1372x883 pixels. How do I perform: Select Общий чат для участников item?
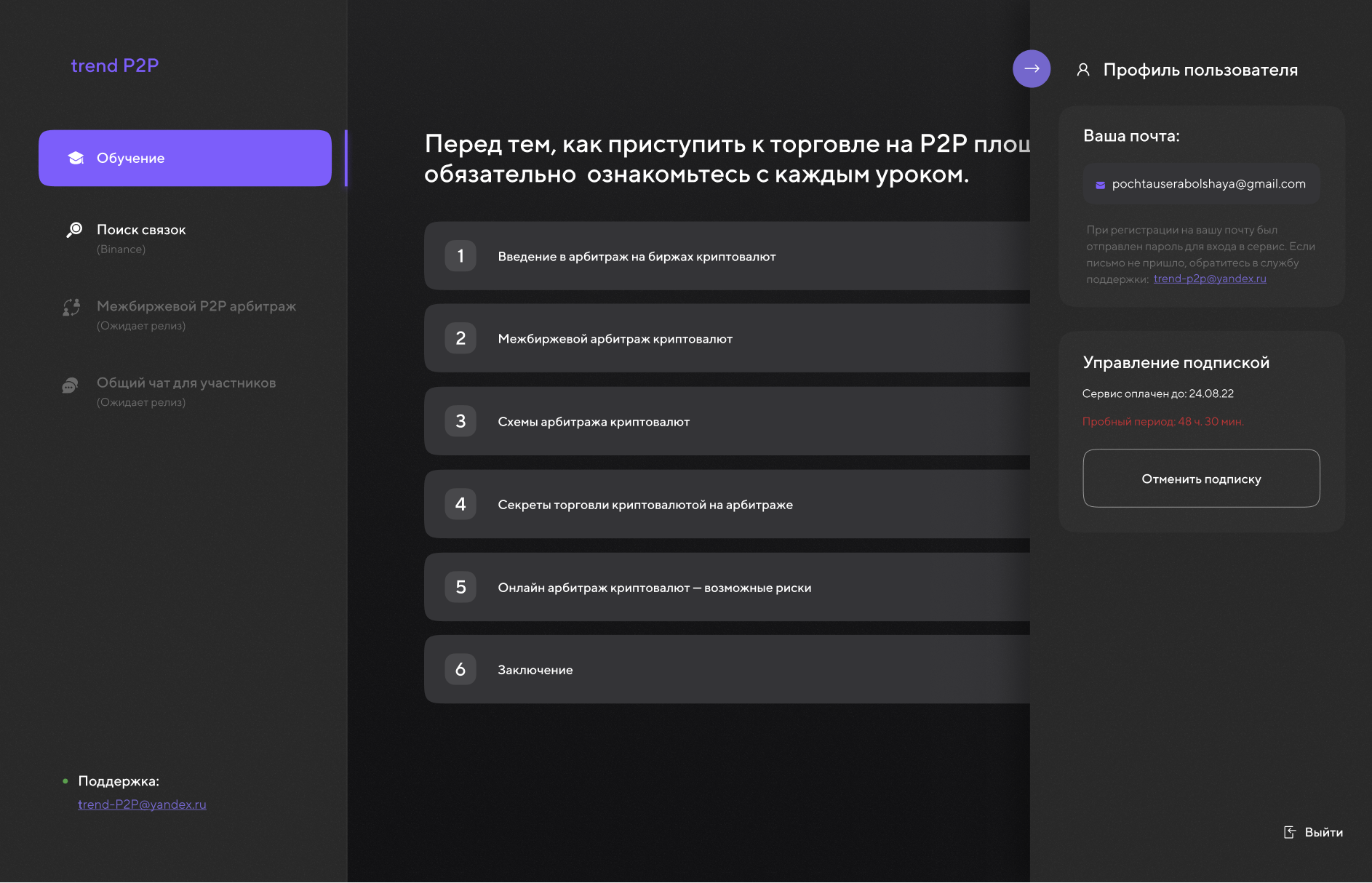pos(185,391)
